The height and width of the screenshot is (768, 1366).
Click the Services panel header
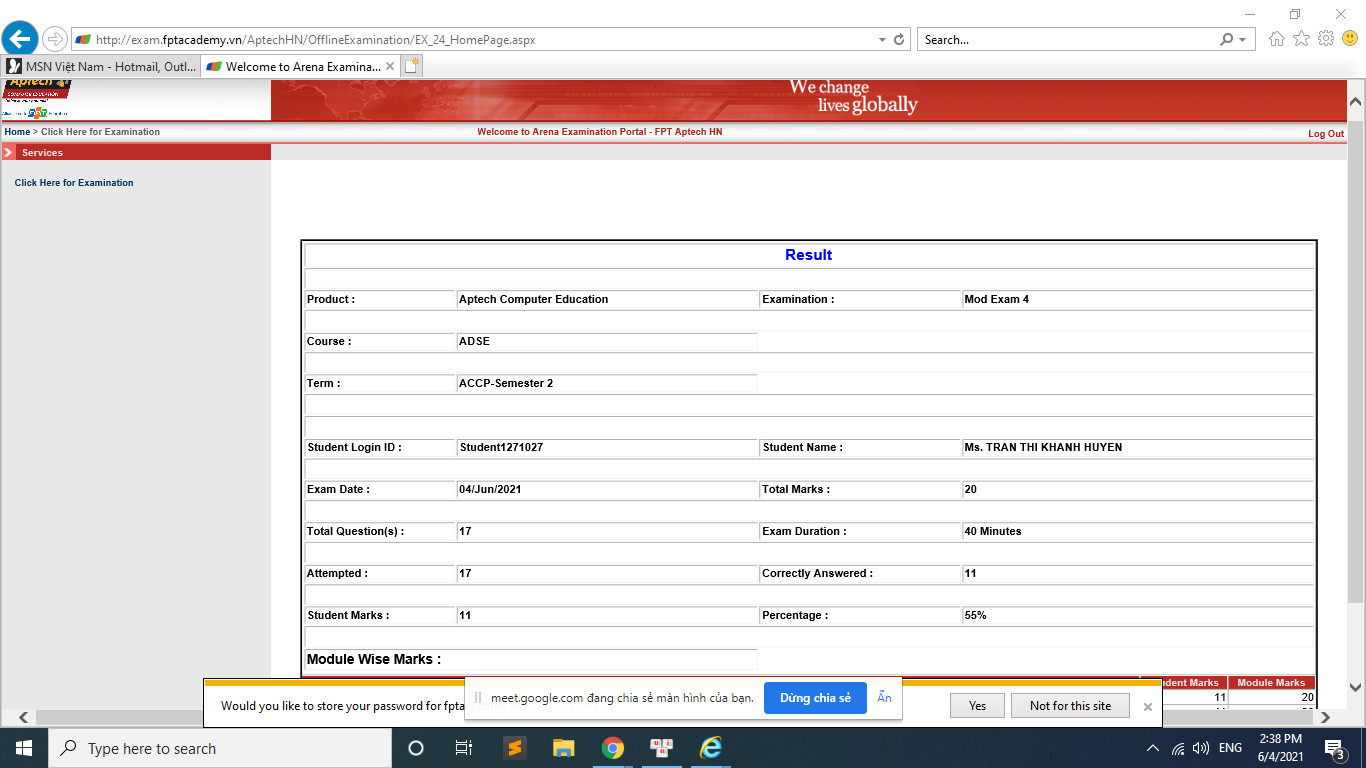point(135,152)
